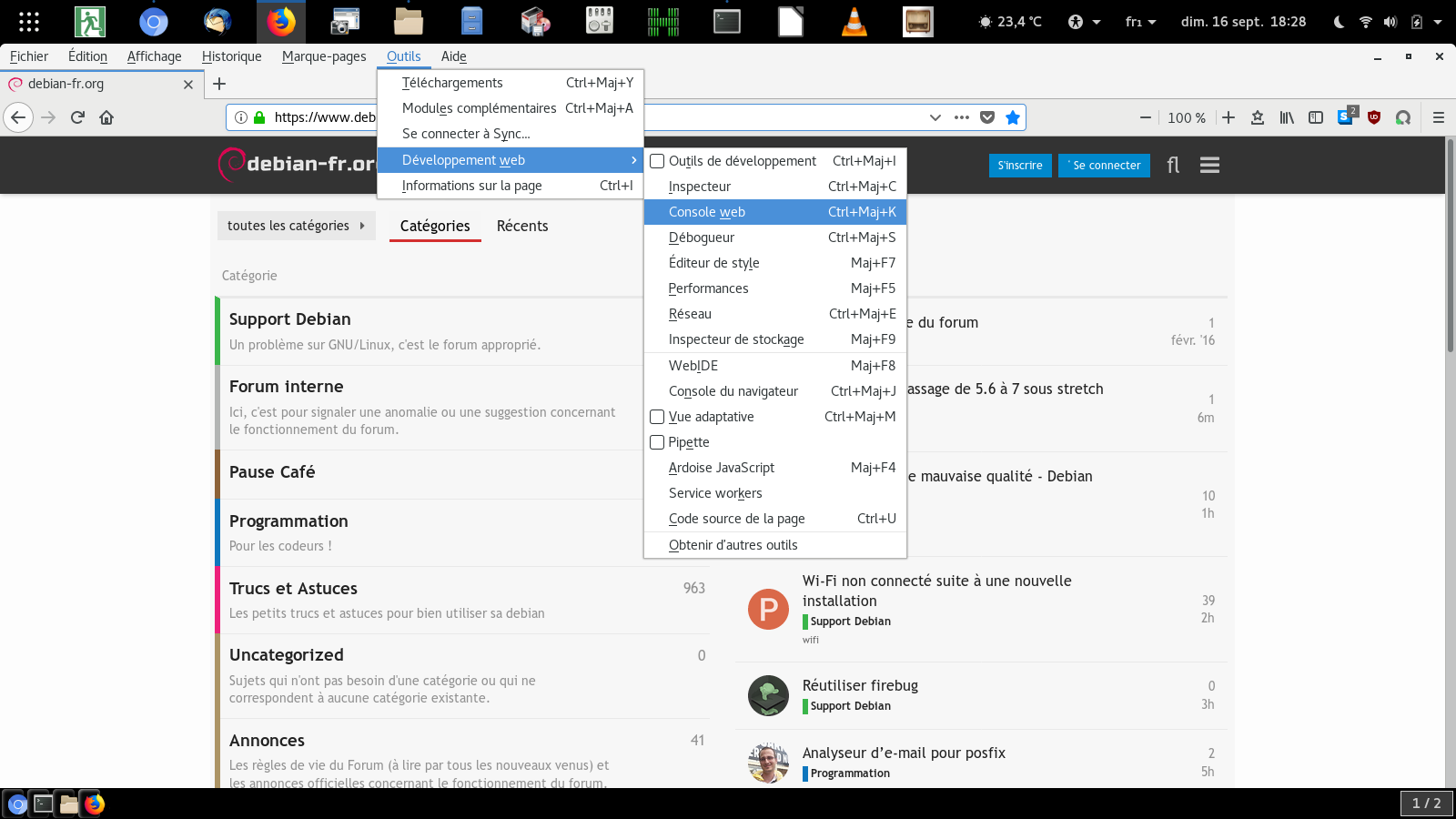
Task: Expand the toutes les catégories dropdown
Action: [x=296, y=226]
